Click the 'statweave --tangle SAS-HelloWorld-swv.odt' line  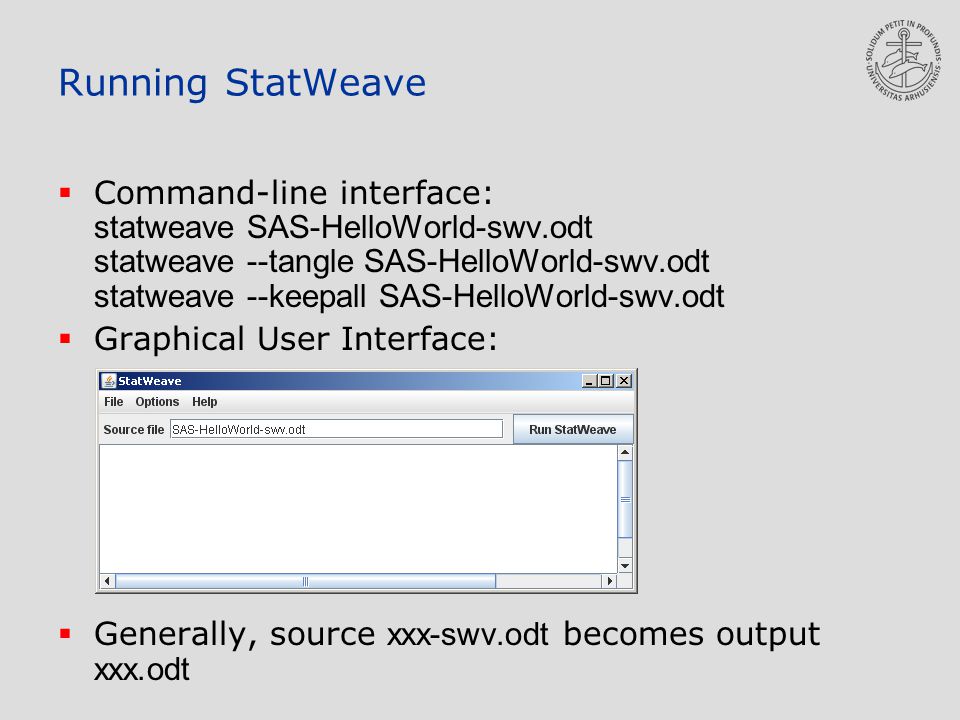pyautogui.click(x=402, y=262)
